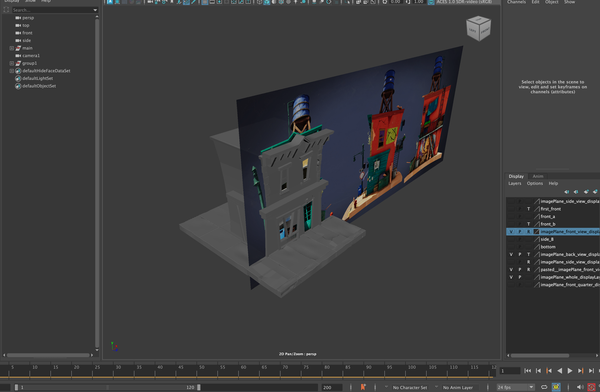Step forward one frame

click(x=591, y=371)
